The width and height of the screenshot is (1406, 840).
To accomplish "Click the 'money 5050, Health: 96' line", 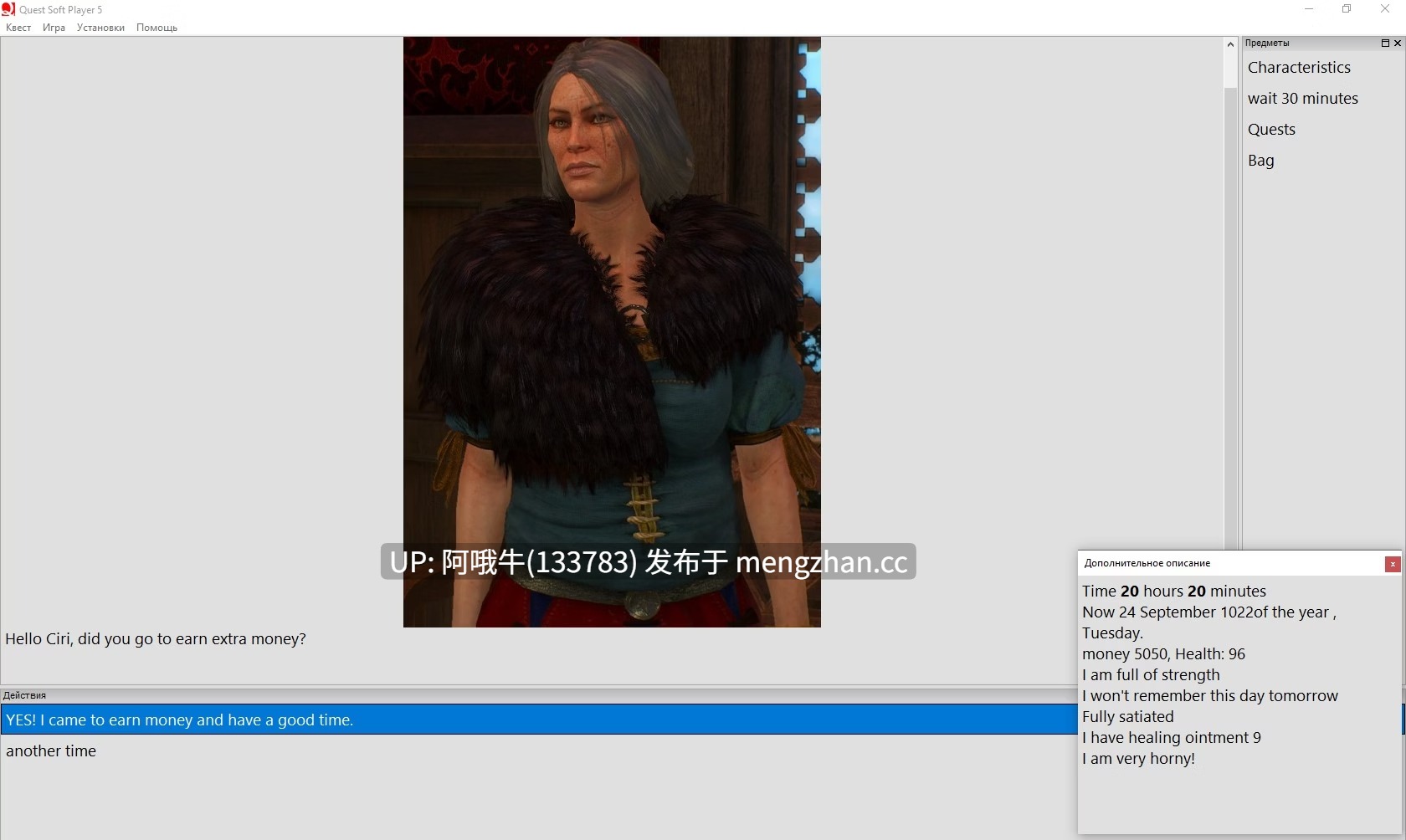I will [1163, 653].
